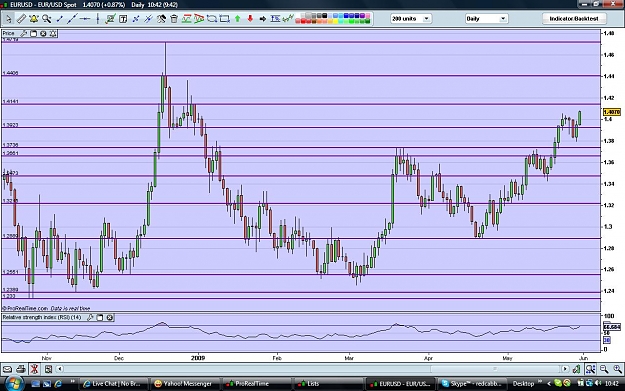Switch to Yahoo! Messenger taskbar window

(184, 384)
